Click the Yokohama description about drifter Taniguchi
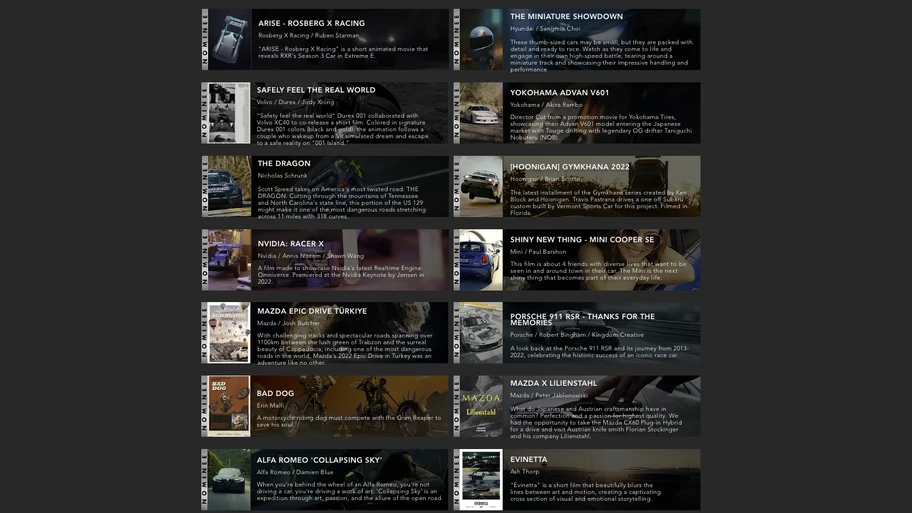Image resolution: width=912 pixels, height=513 pixels. [x=601, y=127]
